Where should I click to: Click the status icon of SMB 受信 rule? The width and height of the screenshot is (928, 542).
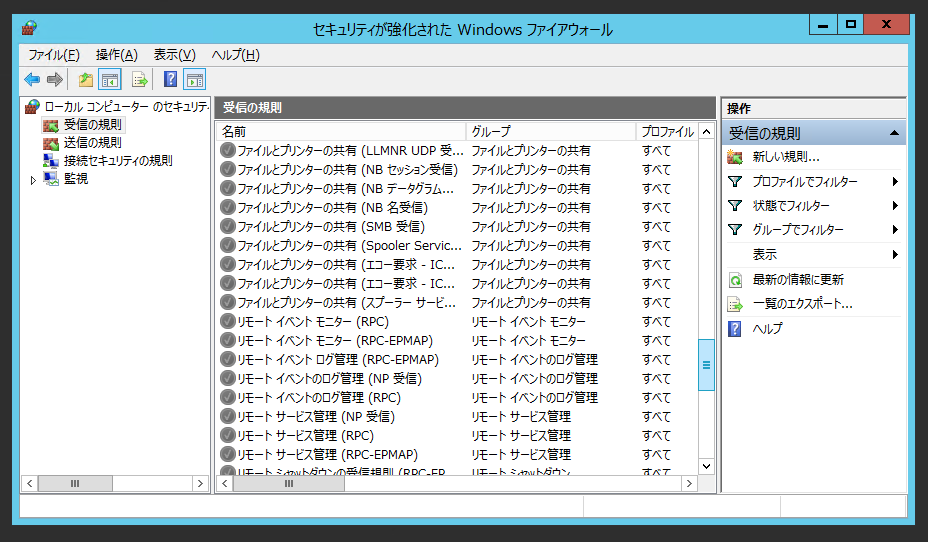coord(228,226)
